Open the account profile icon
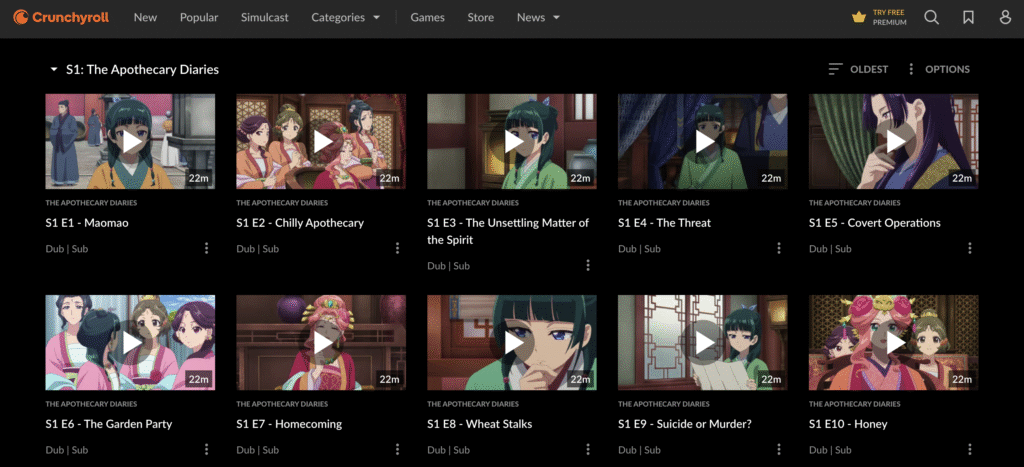The image size is (1024, 467). pyautogui.click(x=1006, y=18)
